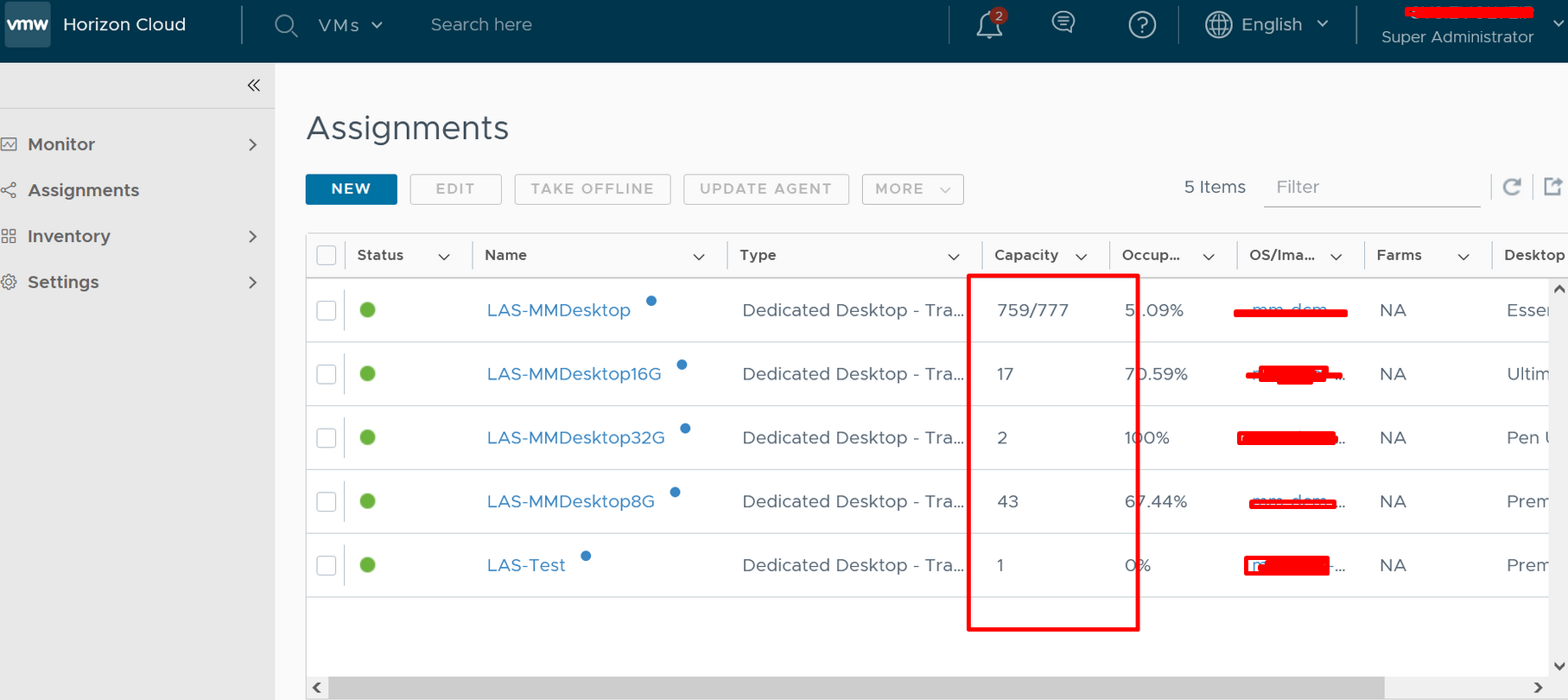
Task: Click the Assignments share icon in sidebar
Action: [9, 190]
